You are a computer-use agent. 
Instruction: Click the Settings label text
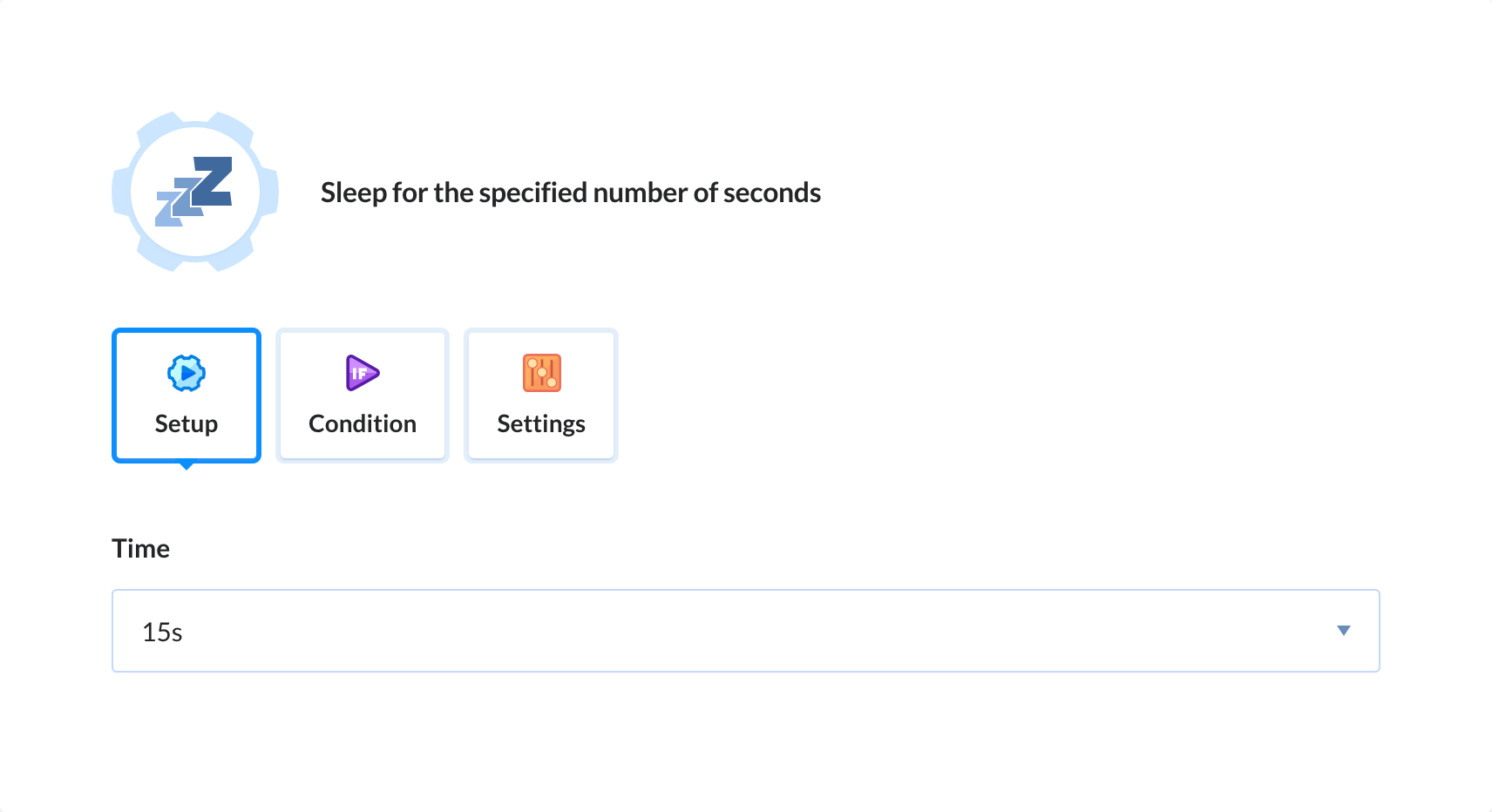tap(541, 423)
